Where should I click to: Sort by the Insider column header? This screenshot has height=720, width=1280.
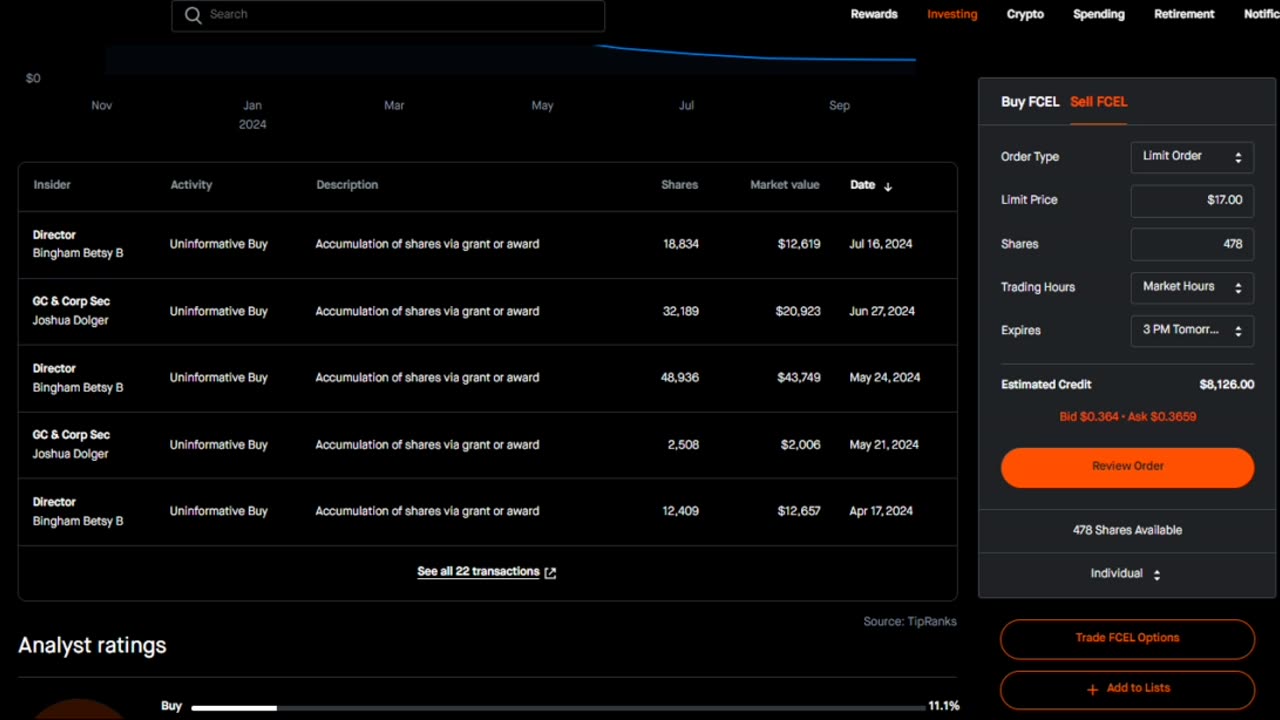(x=52, y=185)
